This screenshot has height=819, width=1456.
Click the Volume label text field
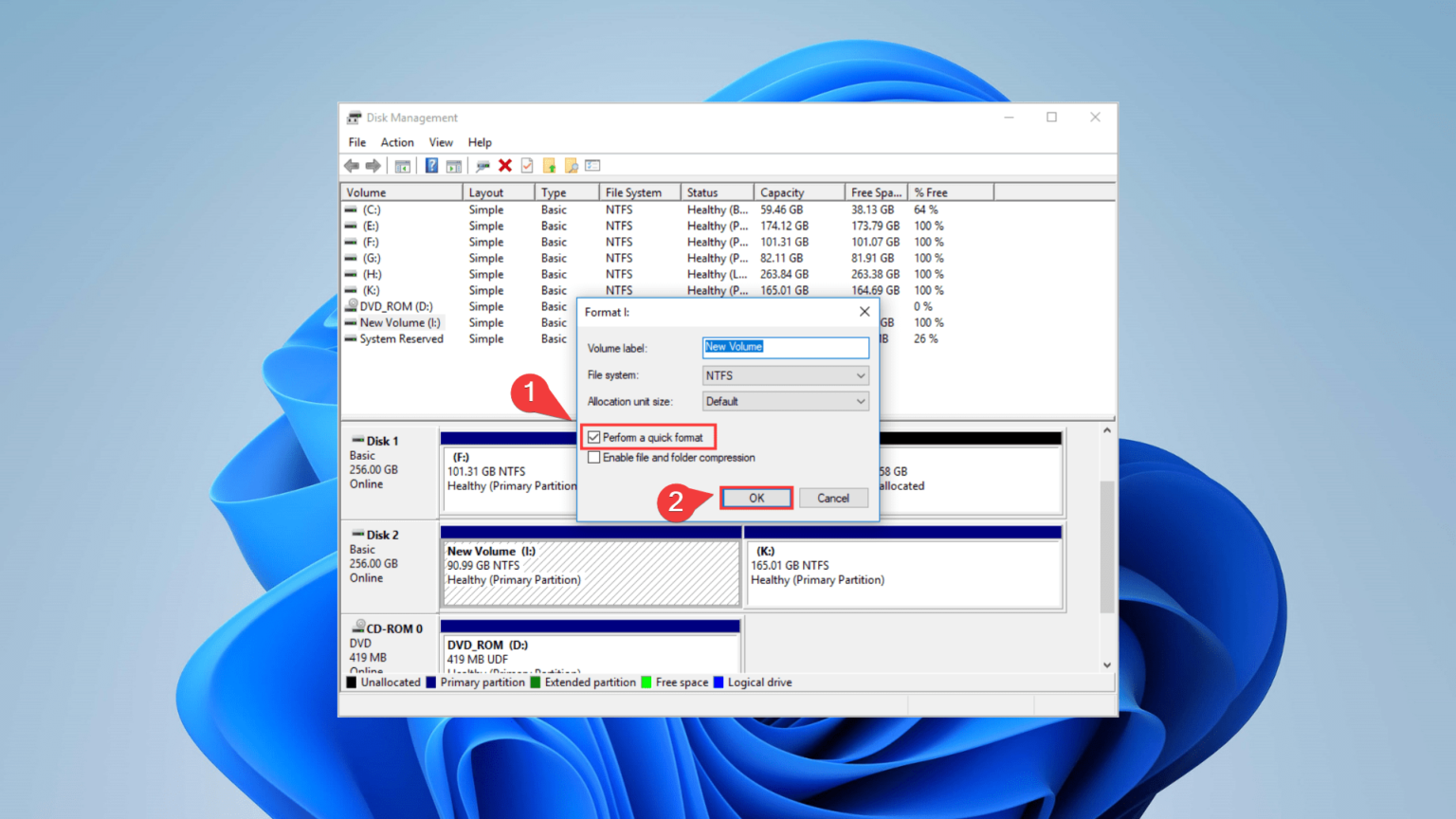tap(785, 347)
